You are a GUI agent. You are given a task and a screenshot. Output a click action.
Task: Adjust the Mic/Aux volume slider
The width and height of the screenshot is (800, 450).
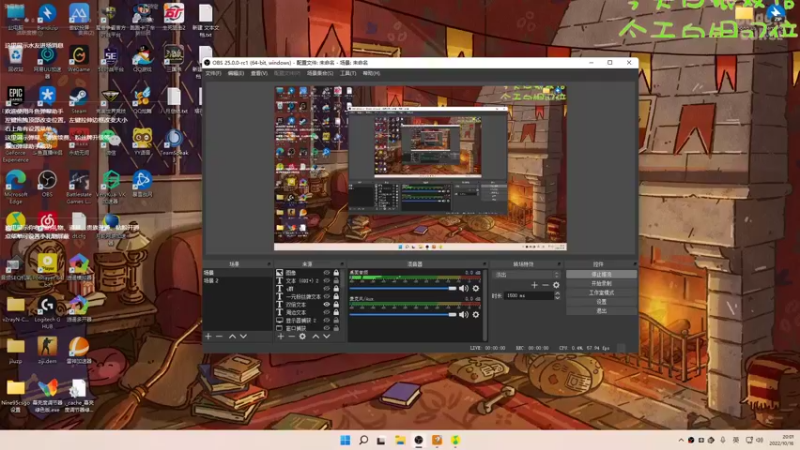tap(403, 315)
